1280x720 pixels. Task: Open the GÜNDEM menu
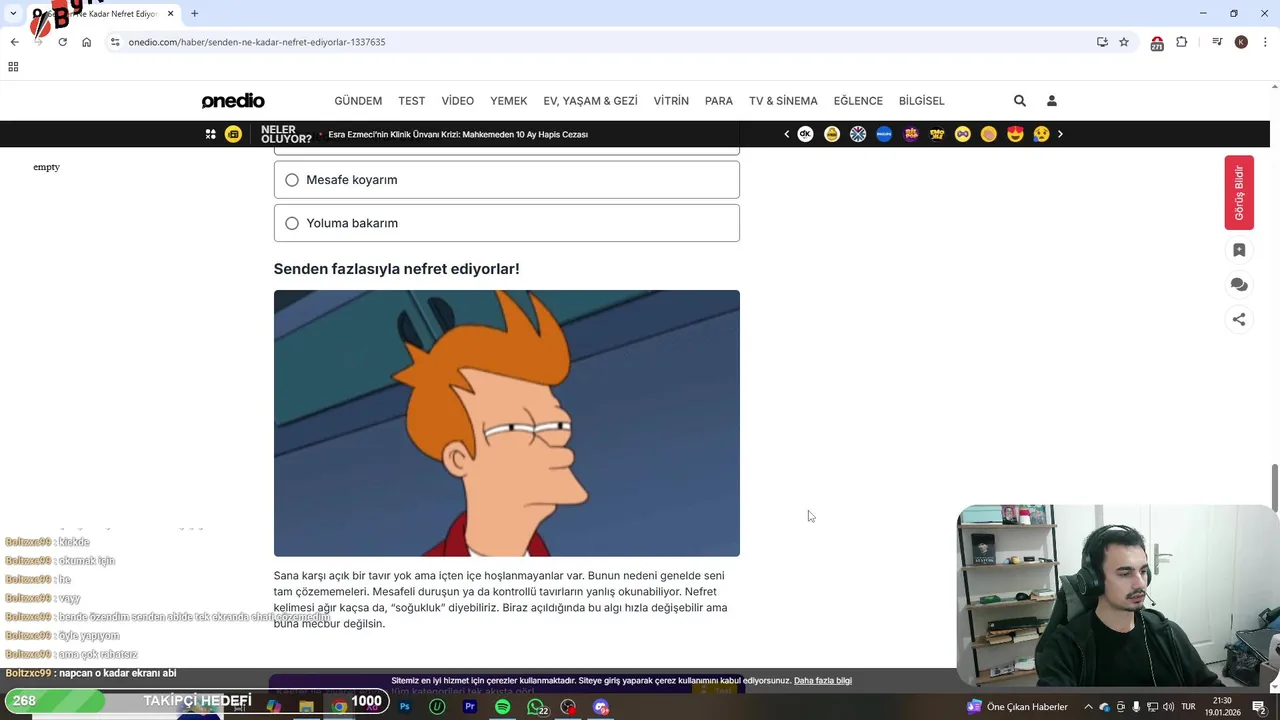point(358,101)
